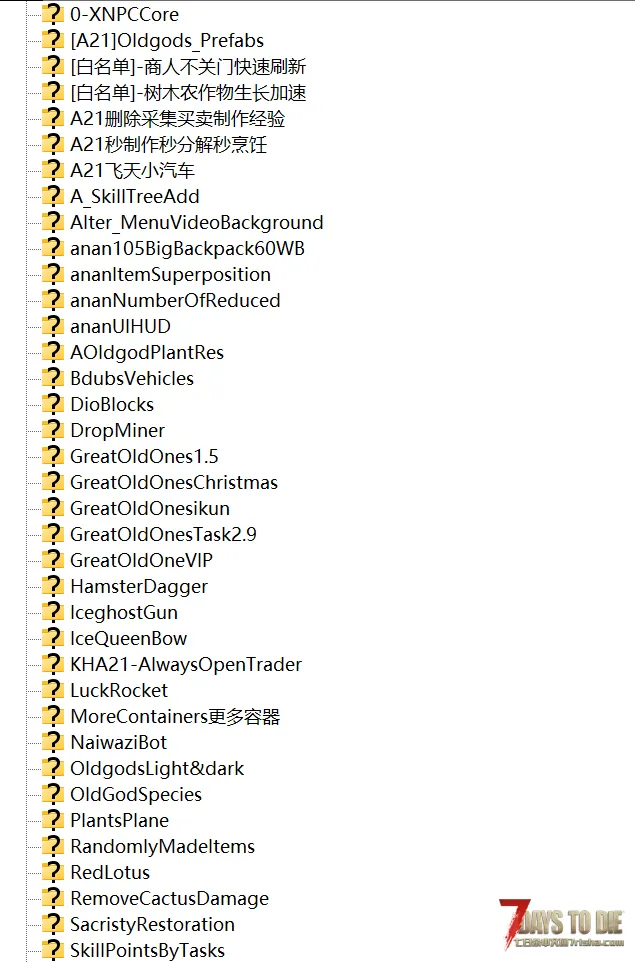Click the folder icon next to IceQueenBow
The width and height of the screenshot is (635, 962).
[53, 638]
